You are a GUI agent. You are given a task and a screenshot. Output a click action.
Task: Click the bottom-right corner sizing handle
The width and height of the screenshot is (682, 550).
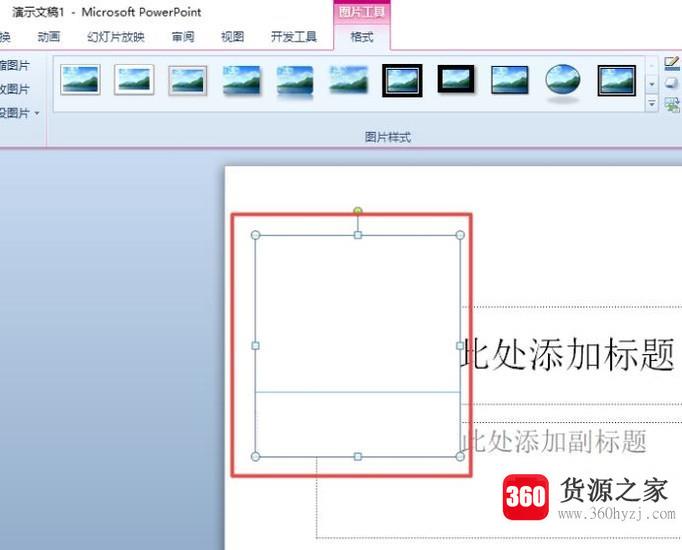[x=460, y=457]
